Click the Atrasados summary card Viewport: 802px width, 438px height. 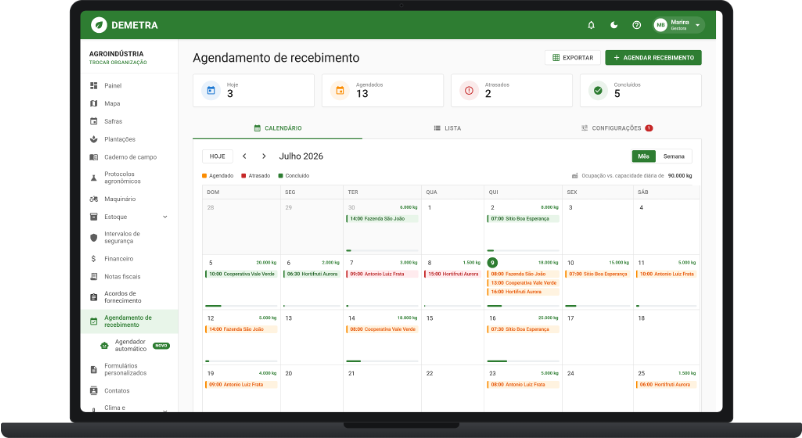click(x=511, y=91)
